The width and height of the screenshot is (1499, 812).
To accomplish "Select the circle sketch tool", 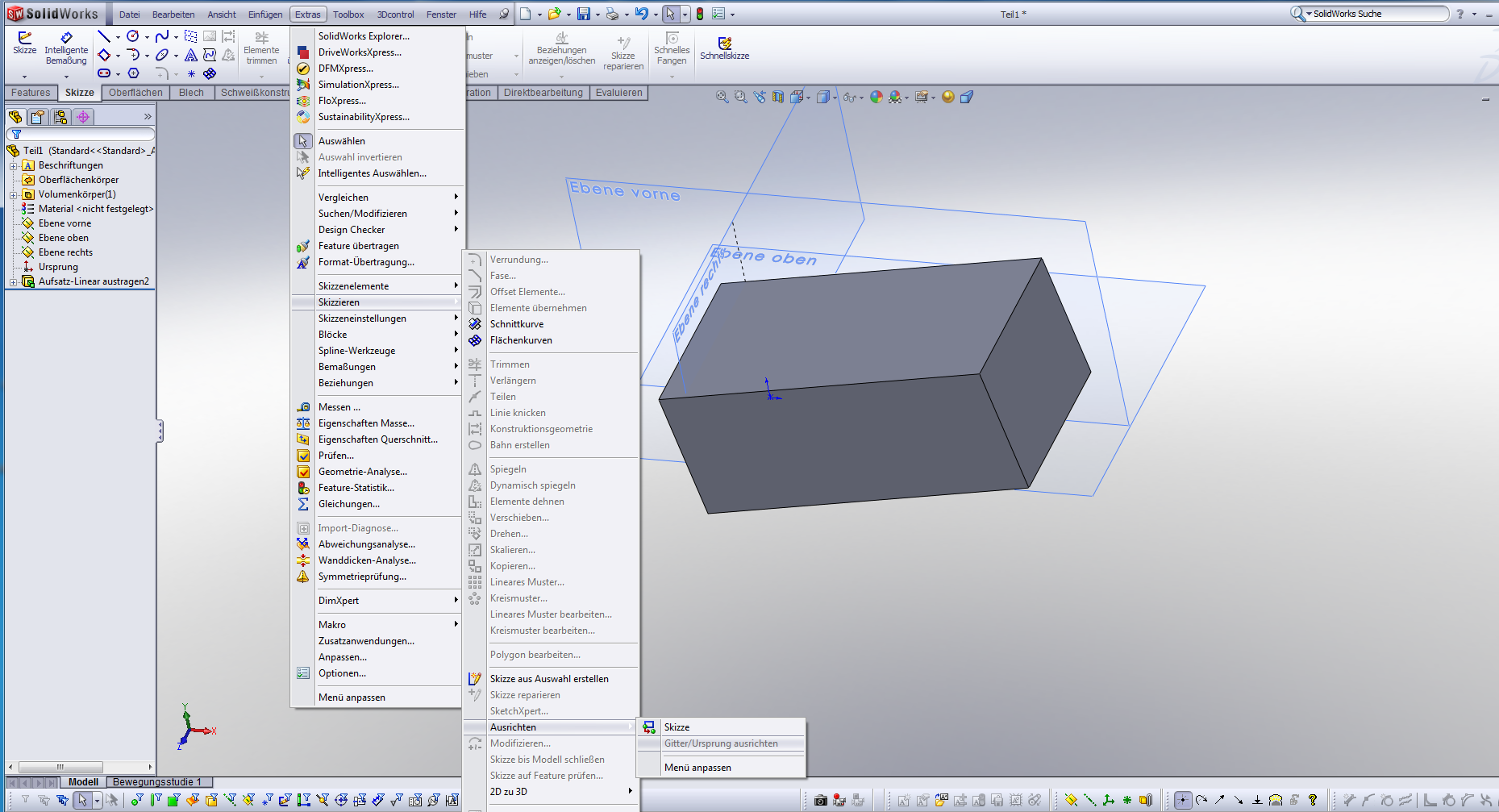I will pos(133,36).
